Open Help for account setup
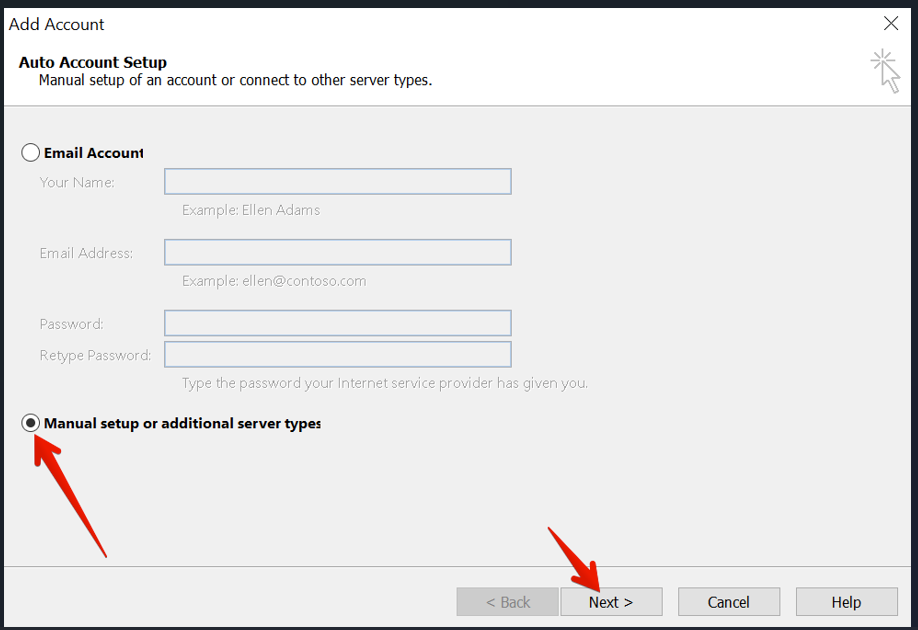Image resolution: width=918 pixels, height=630 pixels. (847, 602)
